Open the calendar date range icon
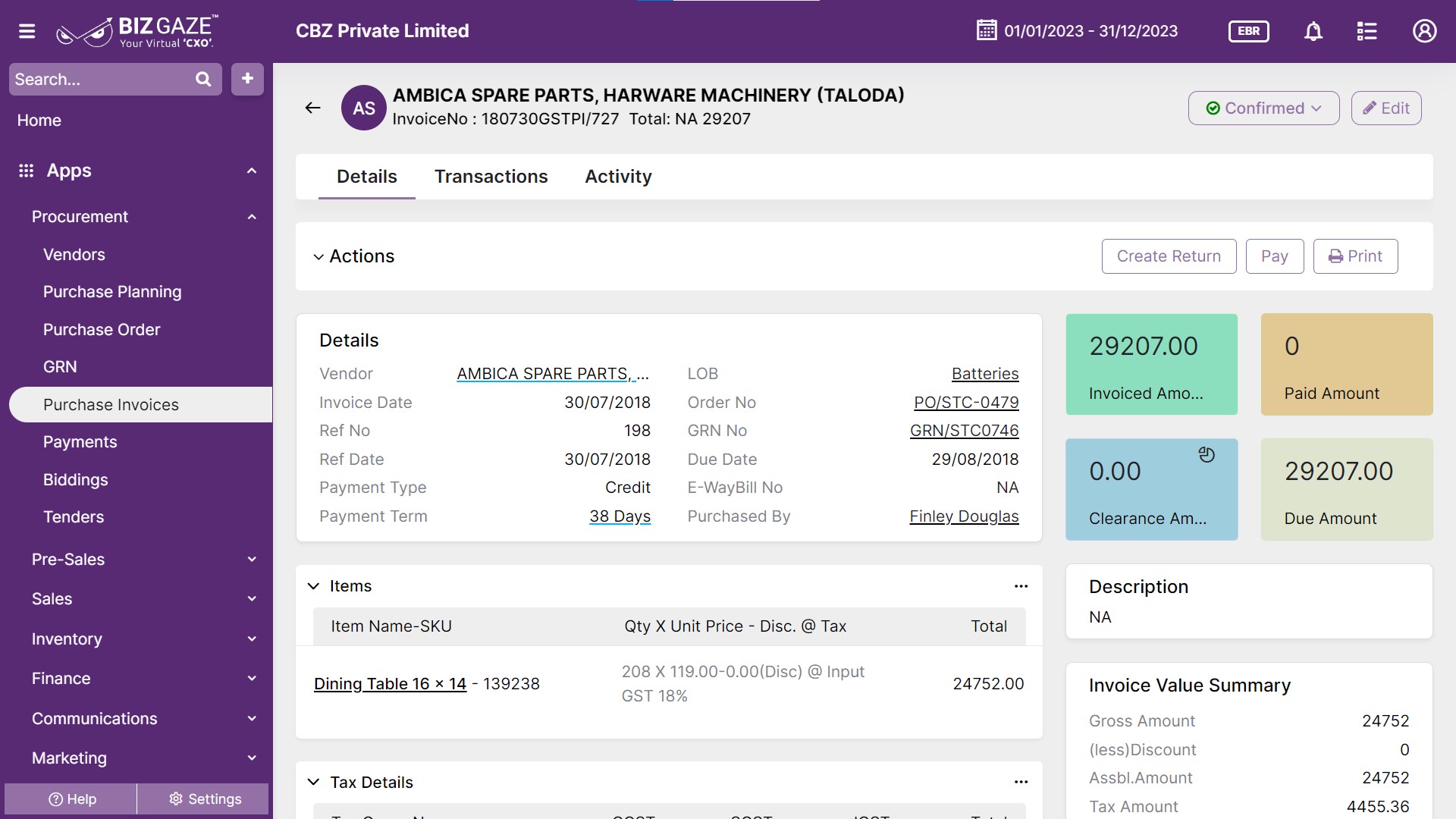This screenshot has width=1456, height=819. 987,30
